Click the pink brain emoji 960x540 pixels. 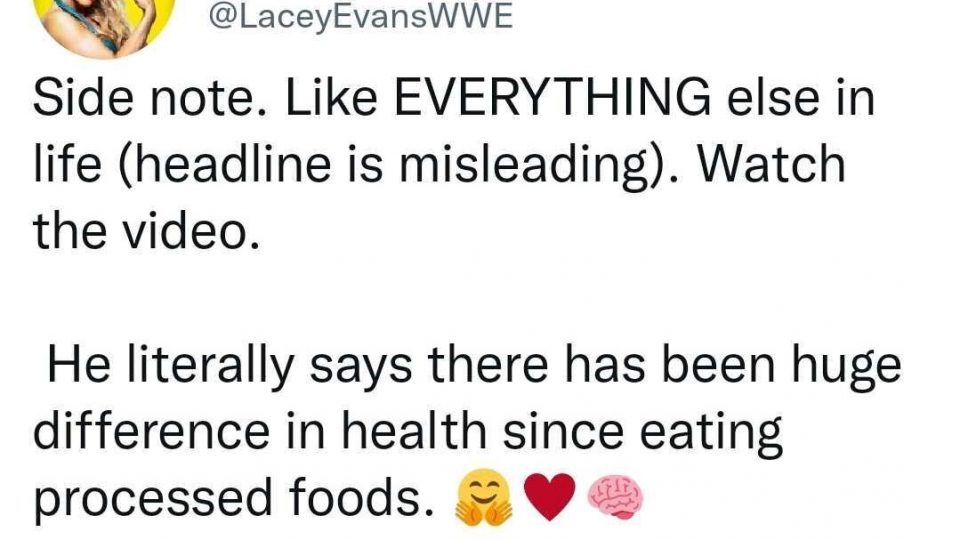tap(615, 498)
